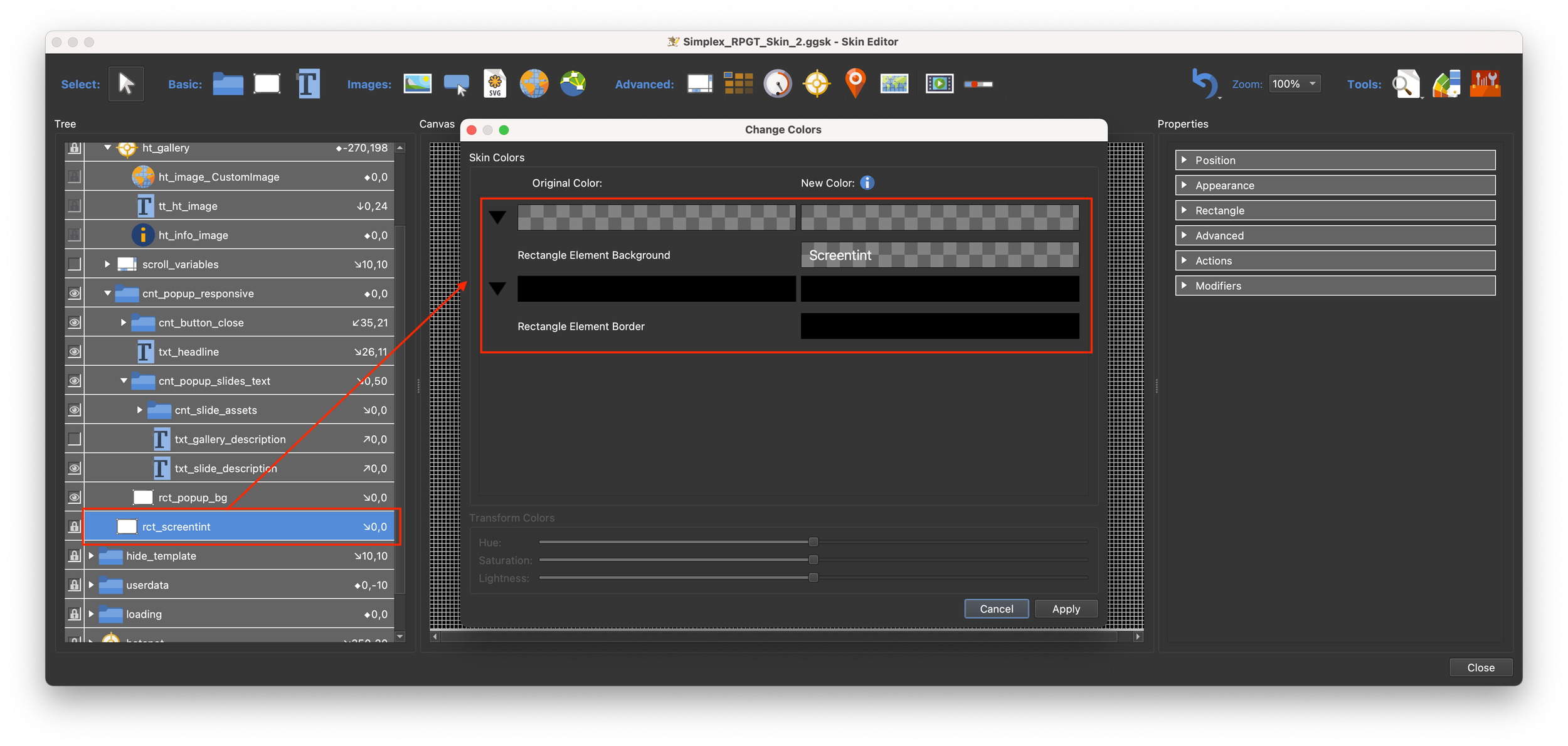Screen dimensions: 1568x746
Task: Toggle lock icon of userdata row
Action: pyautogui.click(x=75, y=585)
